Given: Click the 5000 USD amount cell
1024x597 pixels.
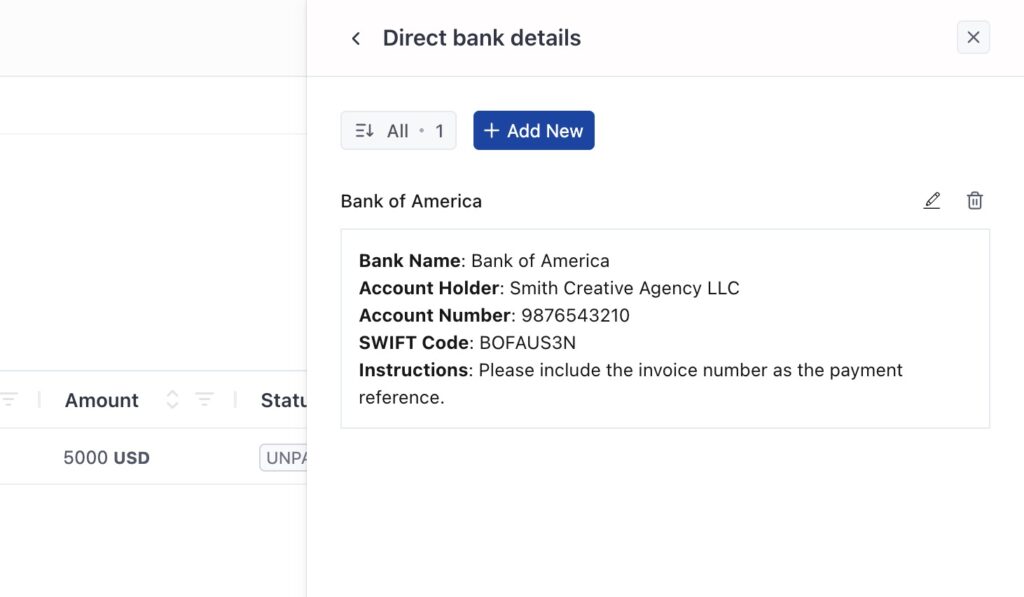Looking at the screenshot, I should pyautogui.click(x=106, y=457).
